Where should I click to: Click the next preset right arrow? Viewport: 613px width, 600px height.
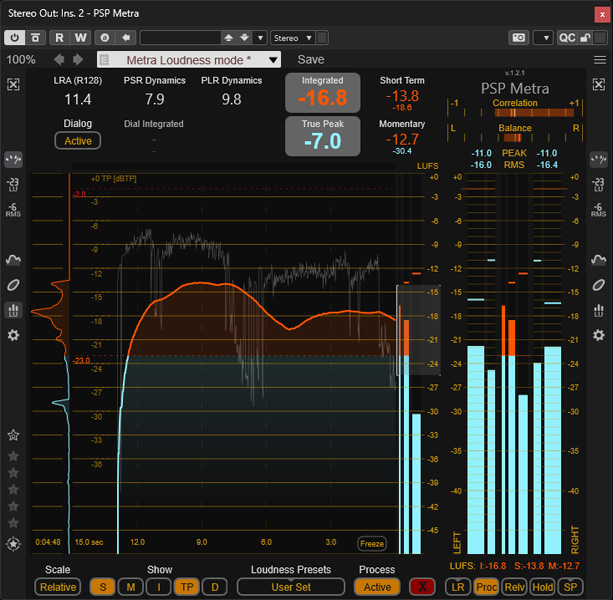[78, 59]
